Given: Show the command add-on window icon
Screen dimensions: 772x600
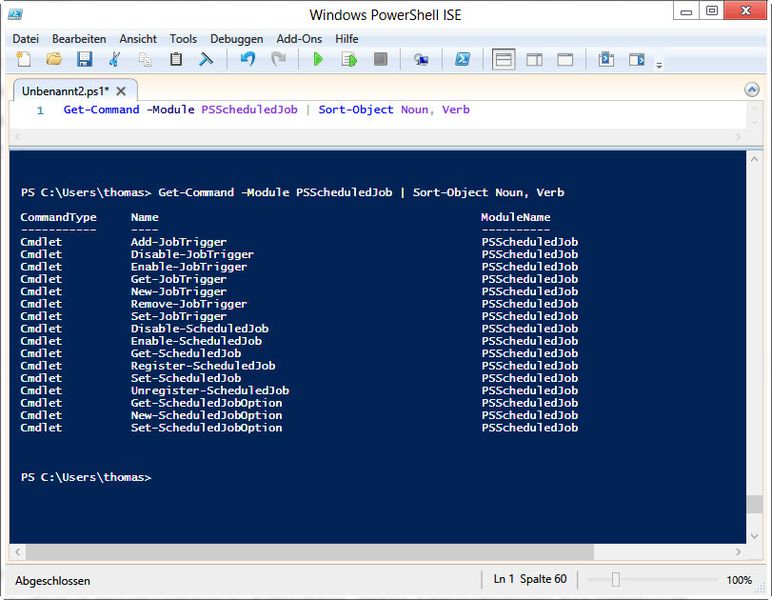Looking at the screenshot, I should [606, 60].
